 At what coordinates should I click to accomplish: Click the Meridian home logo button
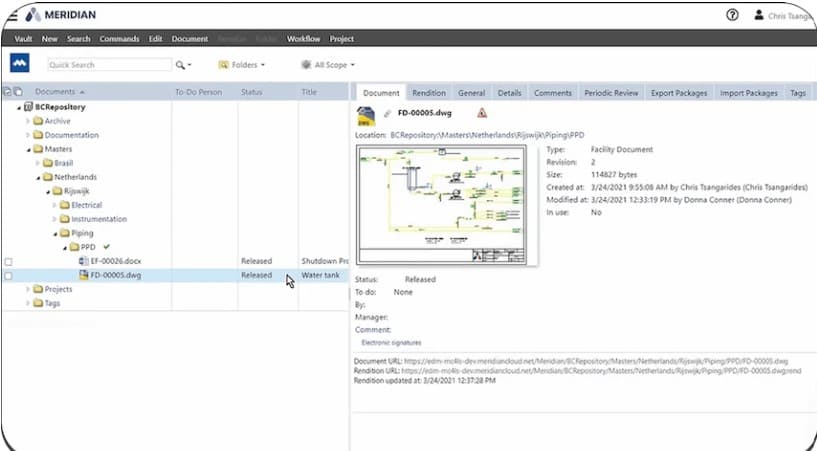click(20, 64)
